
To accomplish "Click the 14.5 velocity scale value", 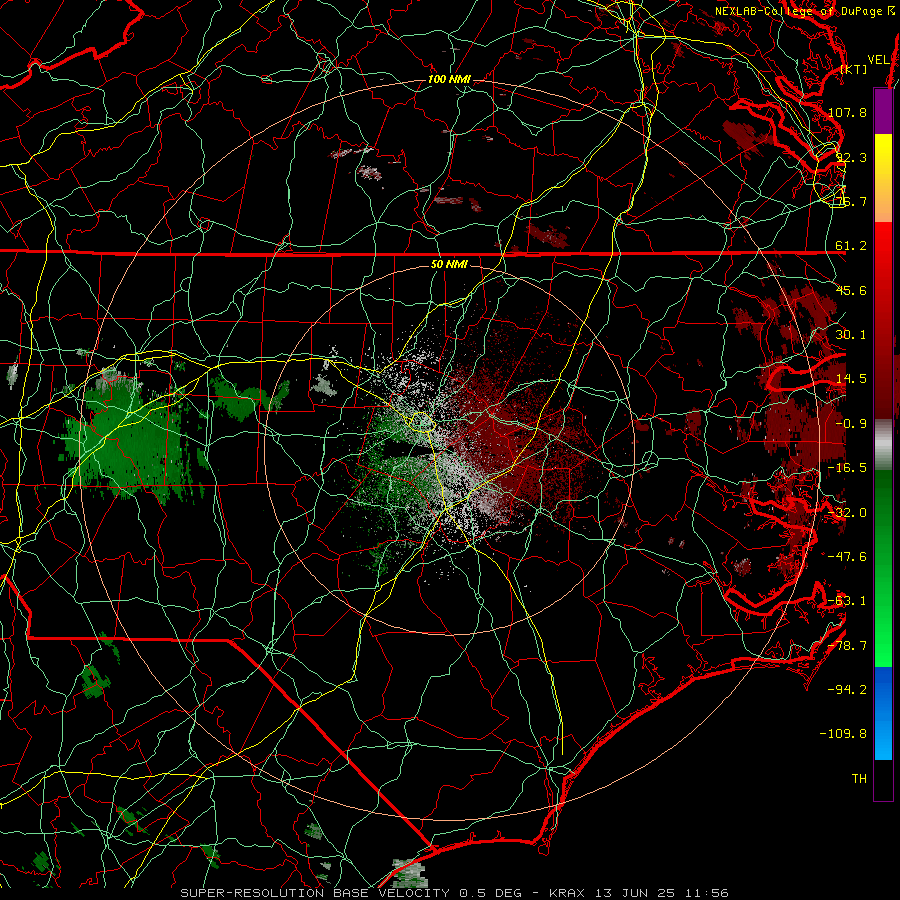I will point(851,379).
